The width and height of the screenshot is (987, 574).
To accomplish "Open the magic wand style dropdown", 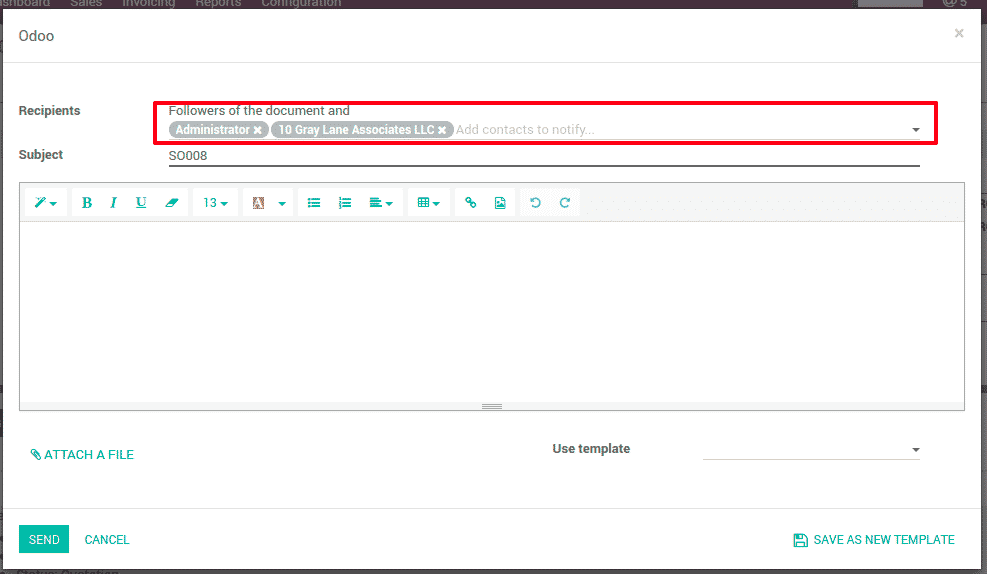I will pyautogui.click(x=46, y=203).
